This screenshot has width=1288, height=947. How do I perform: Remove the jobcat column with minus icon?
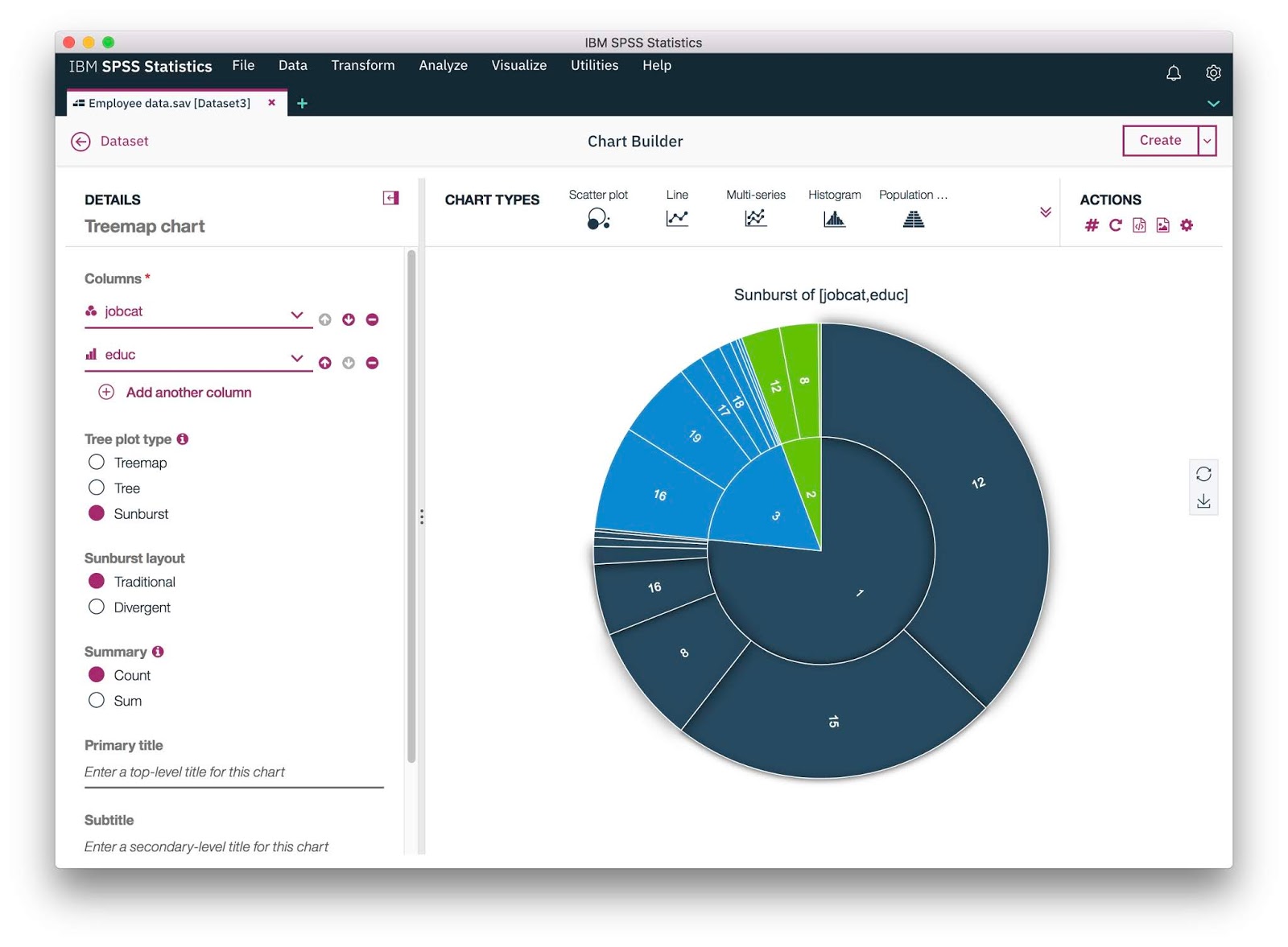[x=372, y=319]
